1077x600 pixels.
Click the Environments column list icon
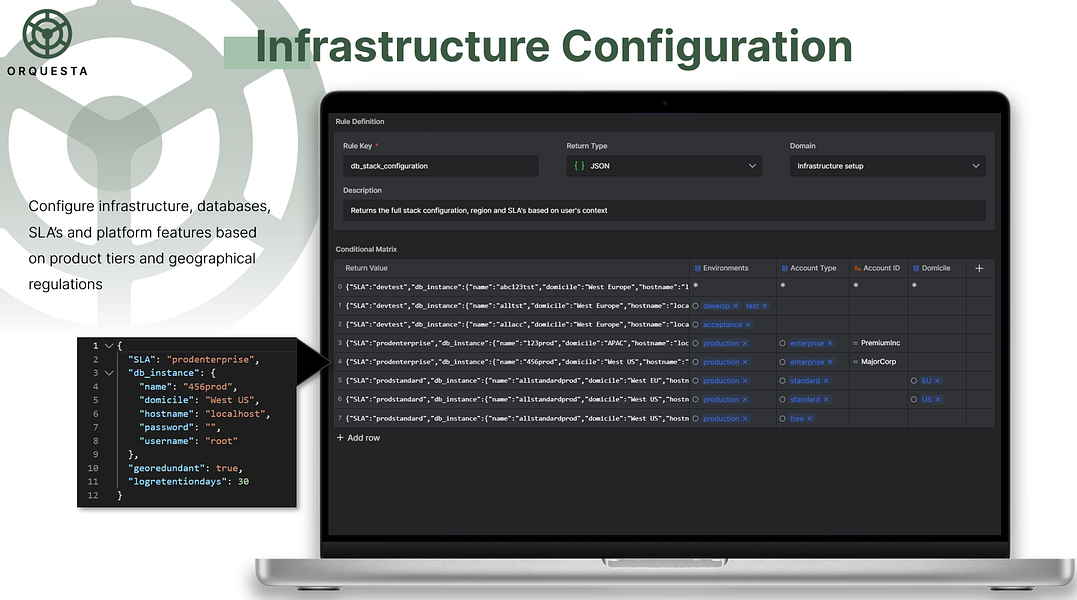point(698,268)
